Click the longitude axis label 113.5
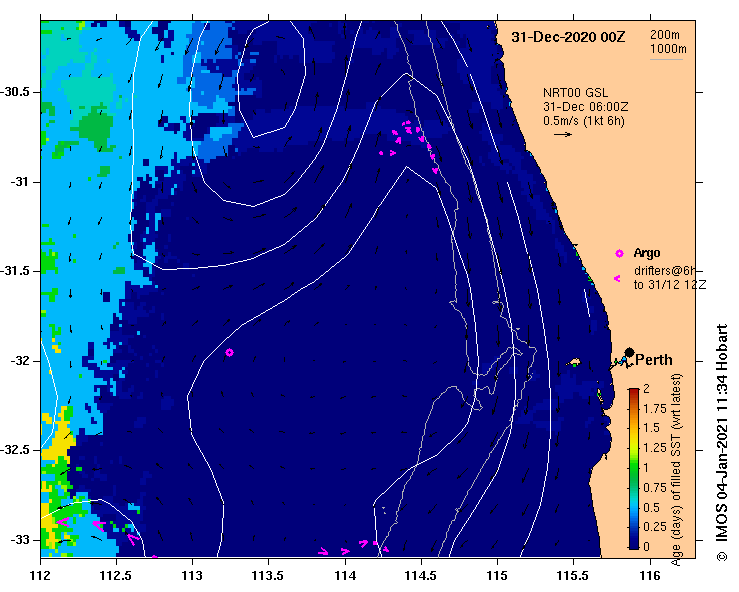Viewport: 739px width, 592px height. coord(268,575)
